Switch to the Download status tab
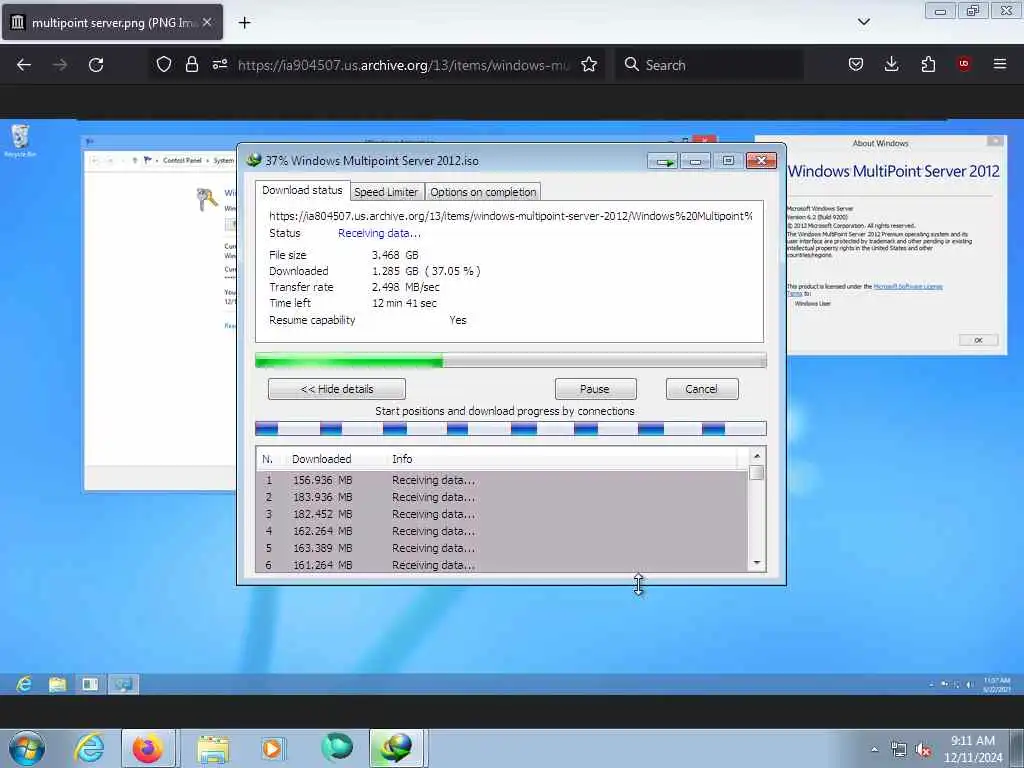The image size is (1024, 768). 302,190
